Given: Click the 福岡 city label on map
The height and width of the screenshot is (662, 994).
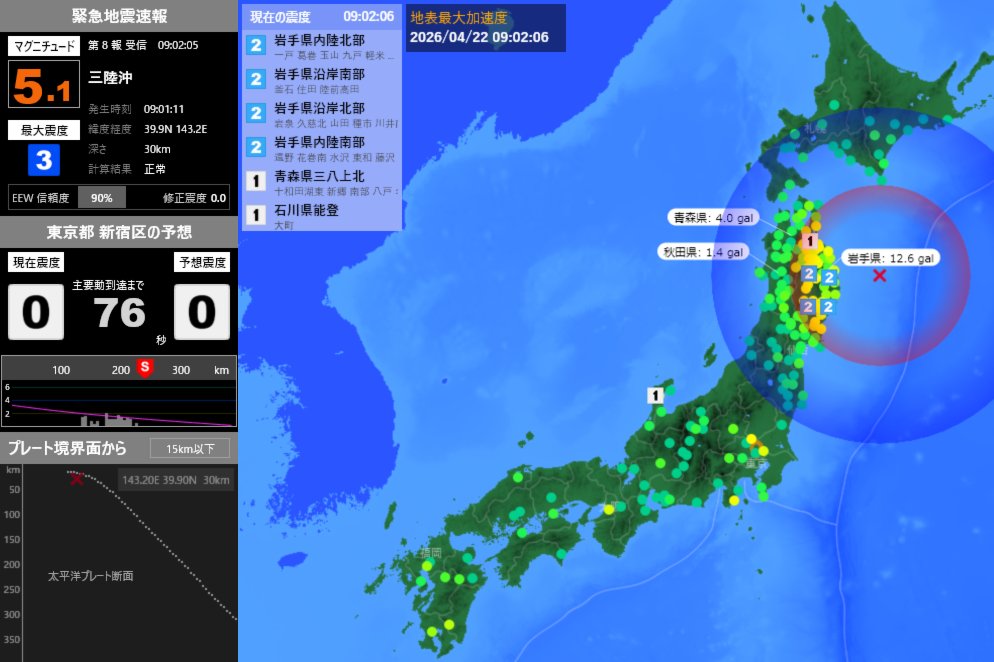Looking at the screenshot, I should coord(430,553).
